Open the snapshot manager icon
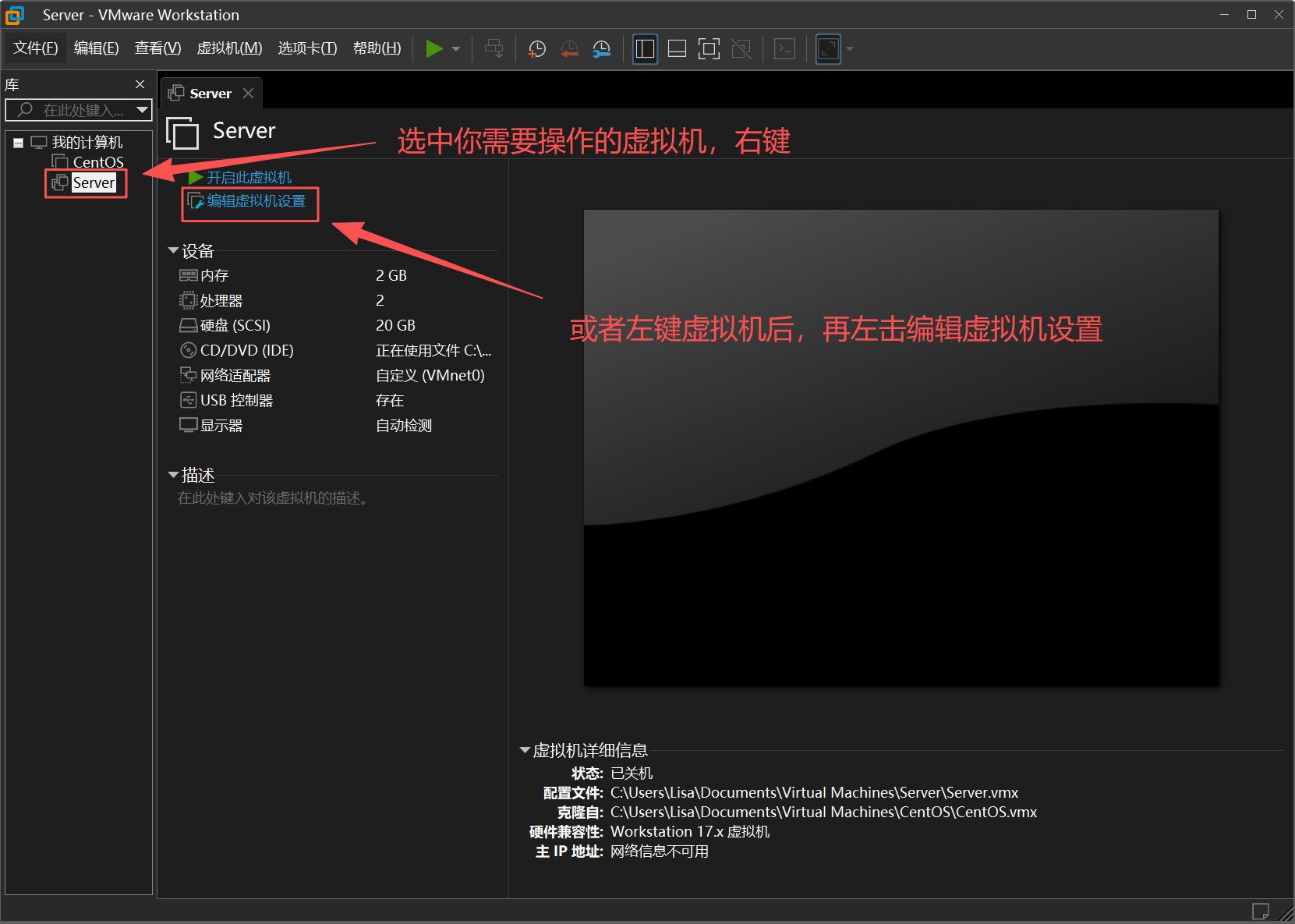The width and height of the screenshot is (1295, 924). [x=602, y=49]
